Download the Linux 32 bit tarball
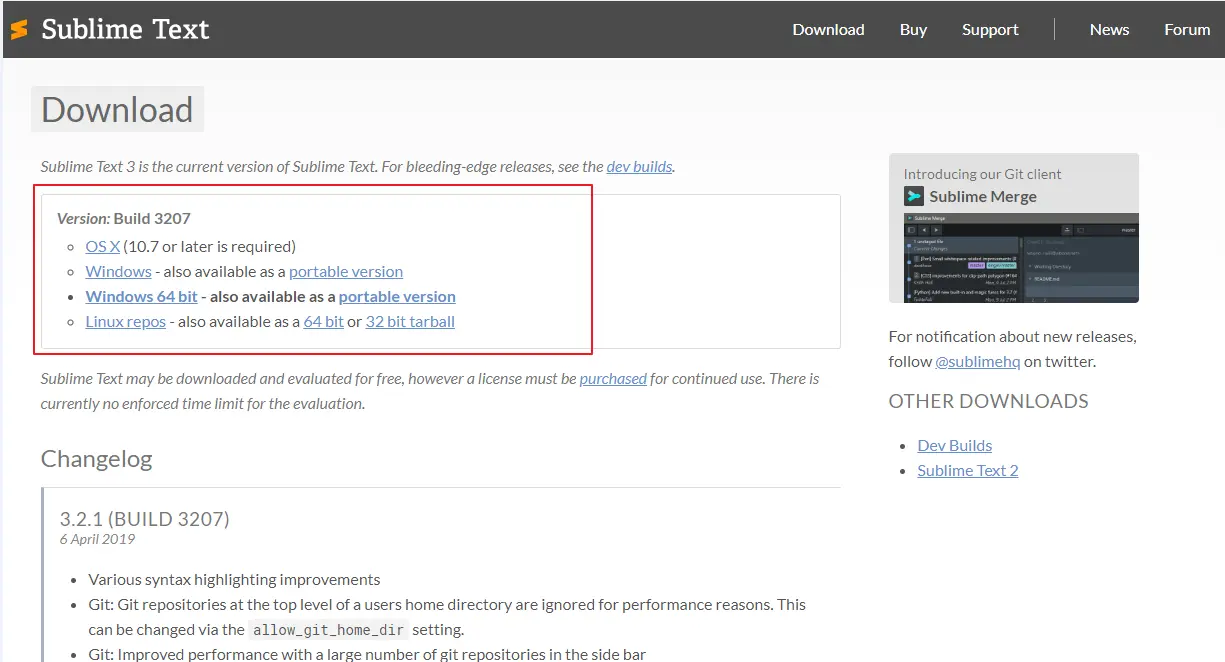 (x=410, y=321)
